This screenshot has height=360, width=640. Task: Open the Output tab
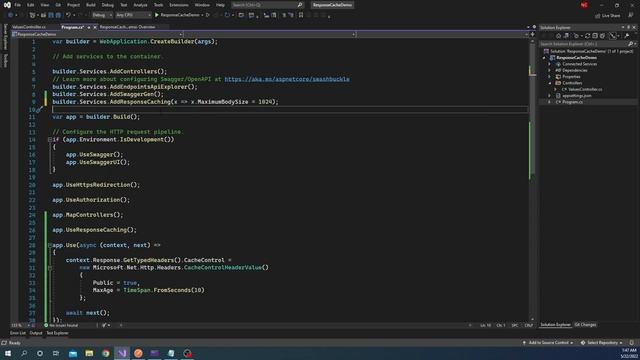tap(36, 333)
